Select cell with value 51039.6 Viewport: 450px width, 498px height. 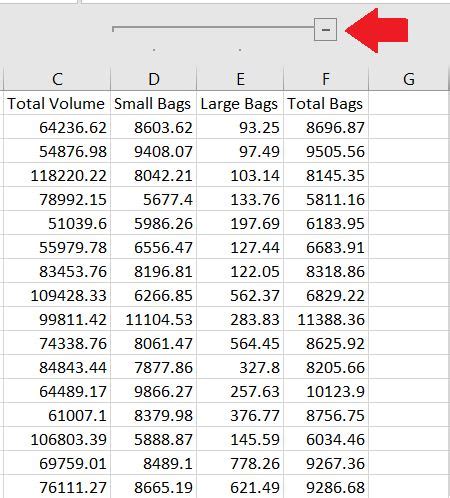coord(57,223)
